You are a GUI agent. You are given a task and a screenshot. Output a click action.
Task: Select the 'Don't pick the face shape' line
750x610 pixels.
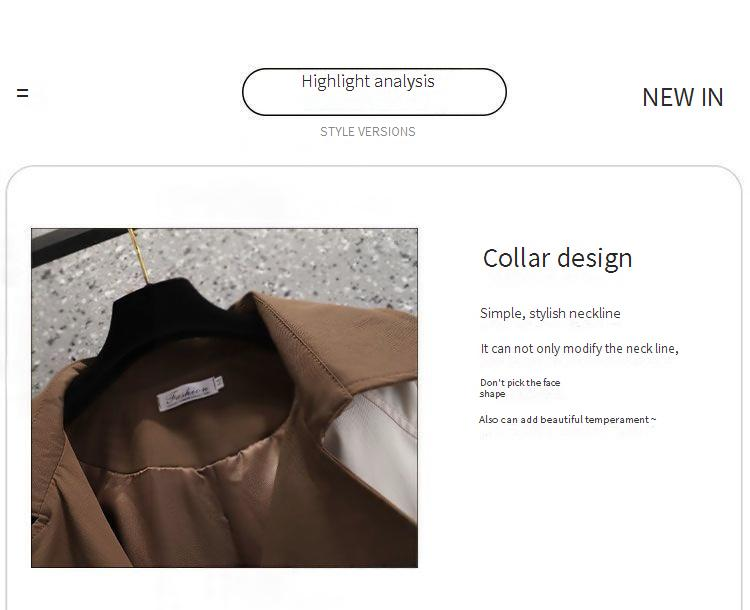520,388
